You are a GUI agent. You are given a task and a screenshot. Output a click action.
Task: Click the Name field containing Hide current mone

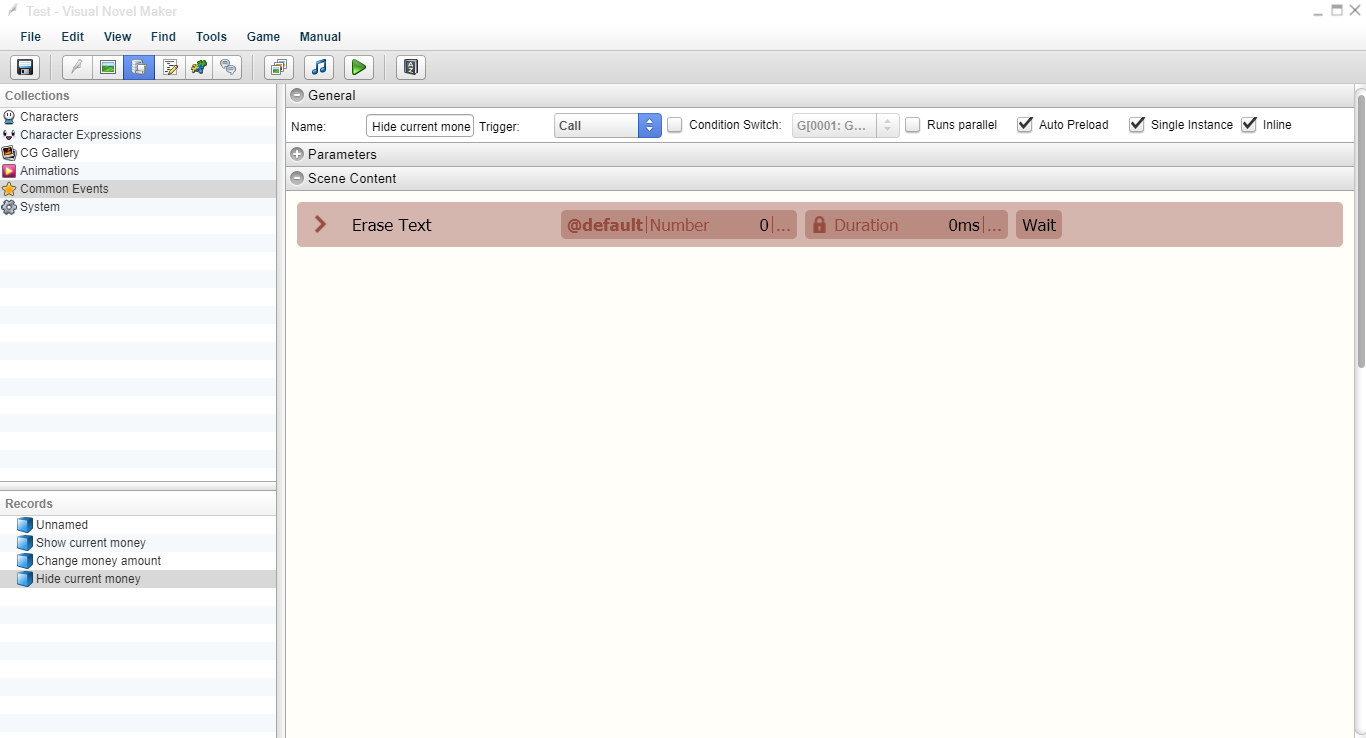[x=420, y=126]
